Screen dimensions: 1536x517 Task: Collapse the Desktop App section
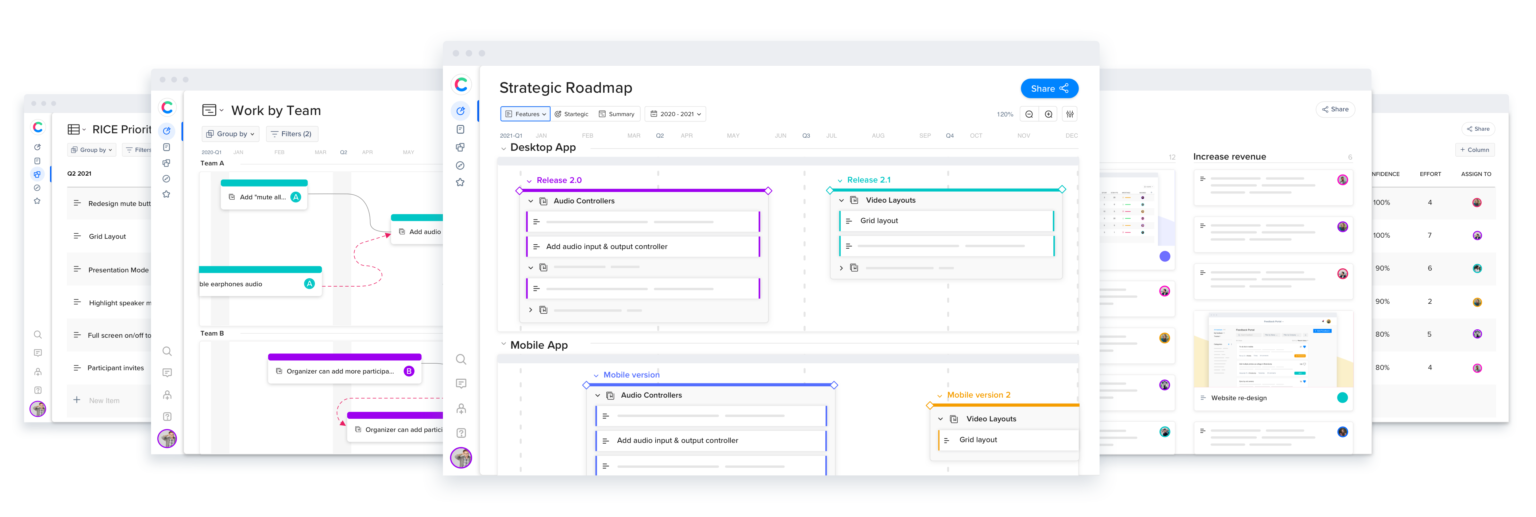(504, 147)
